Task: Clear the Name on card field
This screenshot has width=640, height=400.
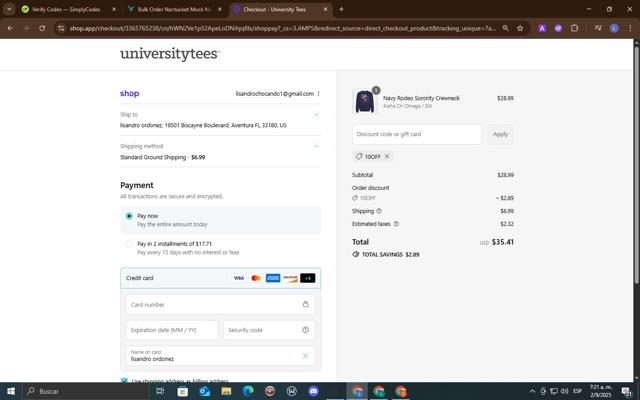Action: [x=305, y=356]
